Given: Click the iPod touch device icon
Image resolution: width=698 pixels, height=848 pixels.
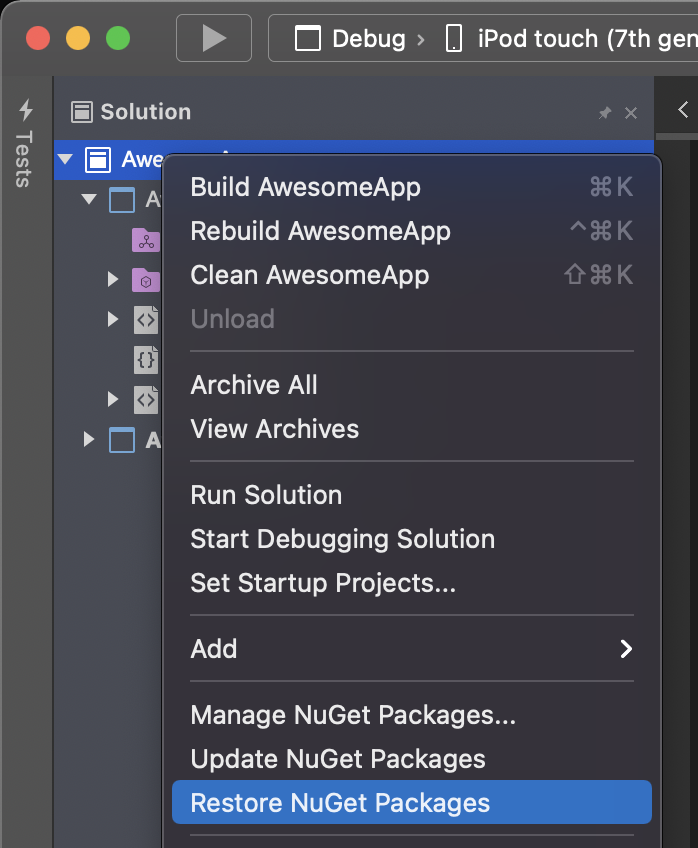Looking at the screenshot, I should [x=454, y=39].
